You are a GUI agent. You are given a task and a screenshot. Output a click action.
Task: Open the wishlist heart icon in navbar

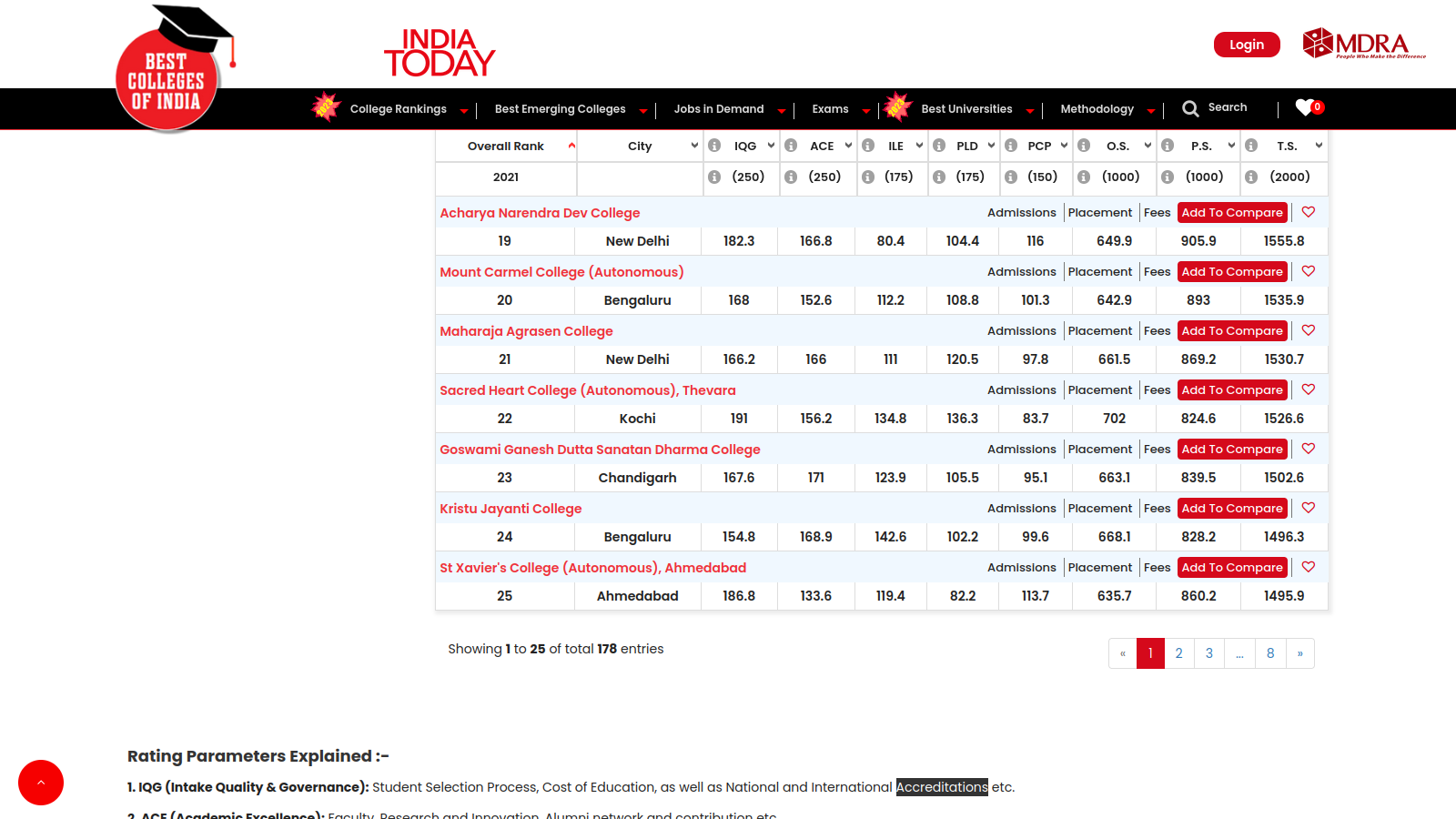pos(1304,107)
